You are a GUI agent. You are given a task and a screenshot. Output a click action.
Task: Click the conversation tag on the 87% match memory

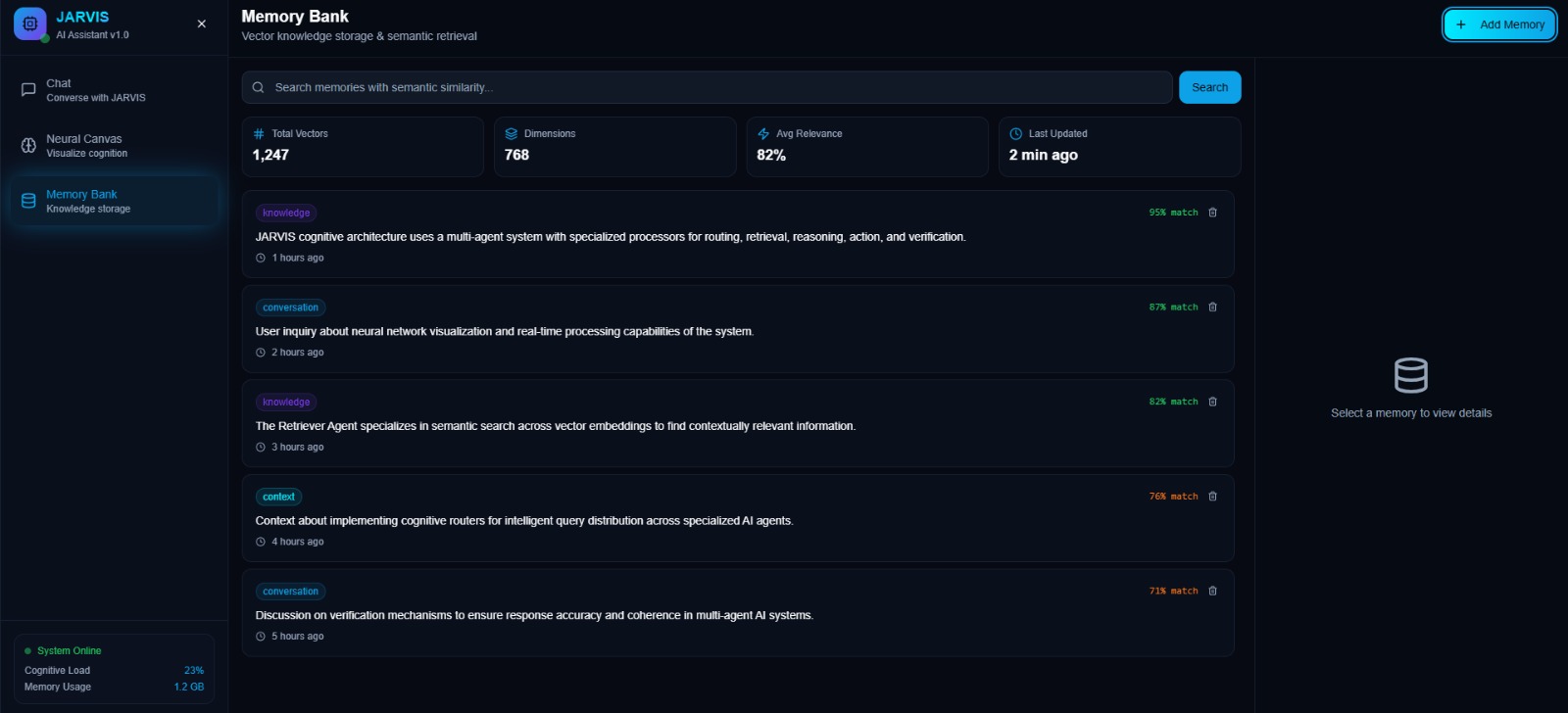click(x=290, y=308)
